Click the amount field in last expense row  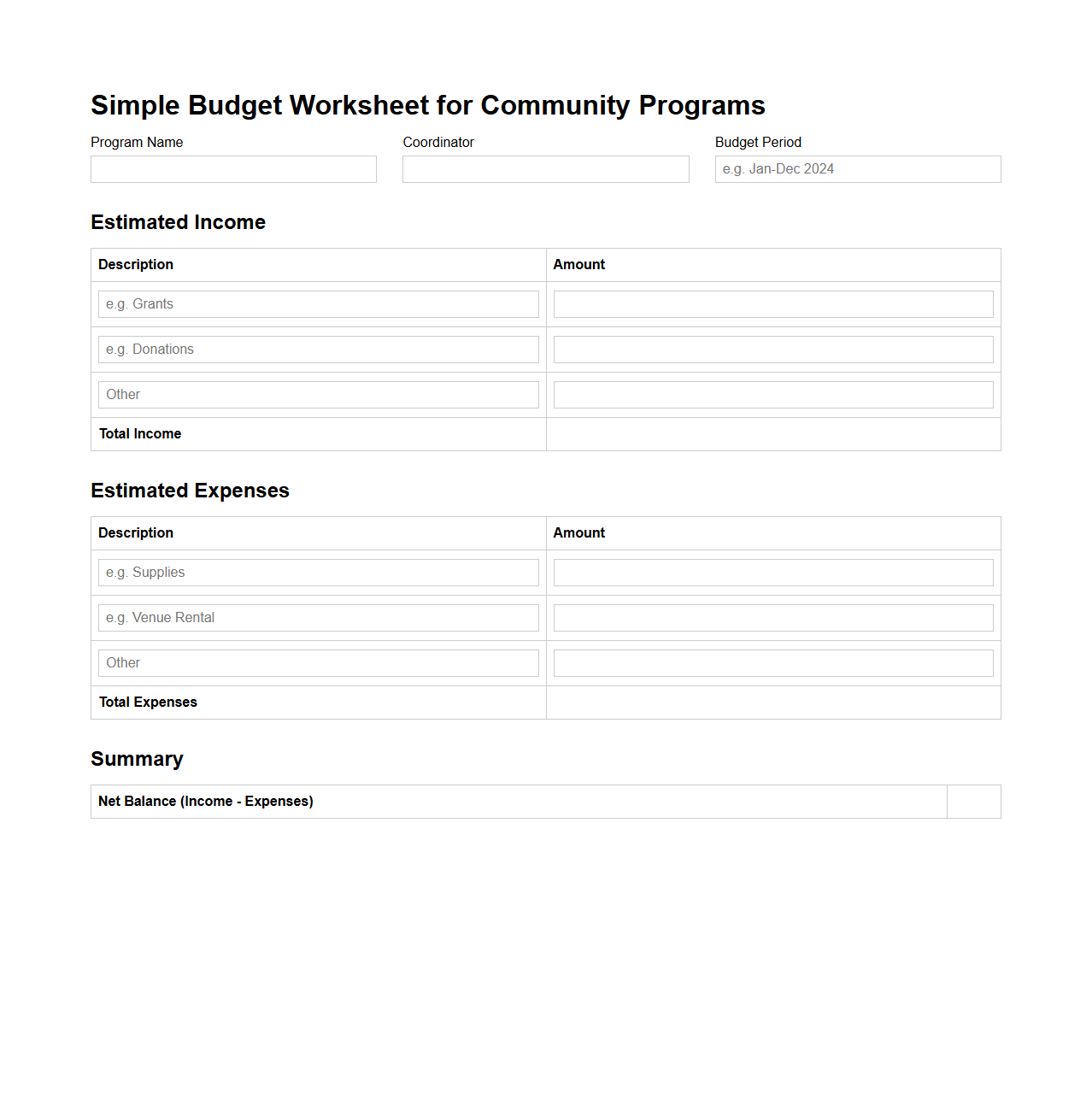pos(772,662)
